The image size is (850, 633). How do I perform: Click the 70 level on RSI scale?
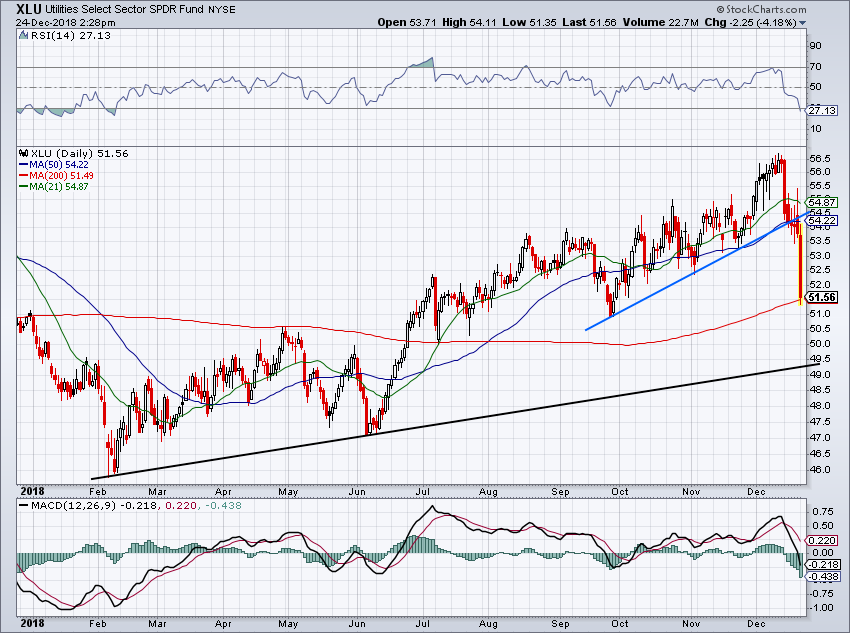pos(815,67)
